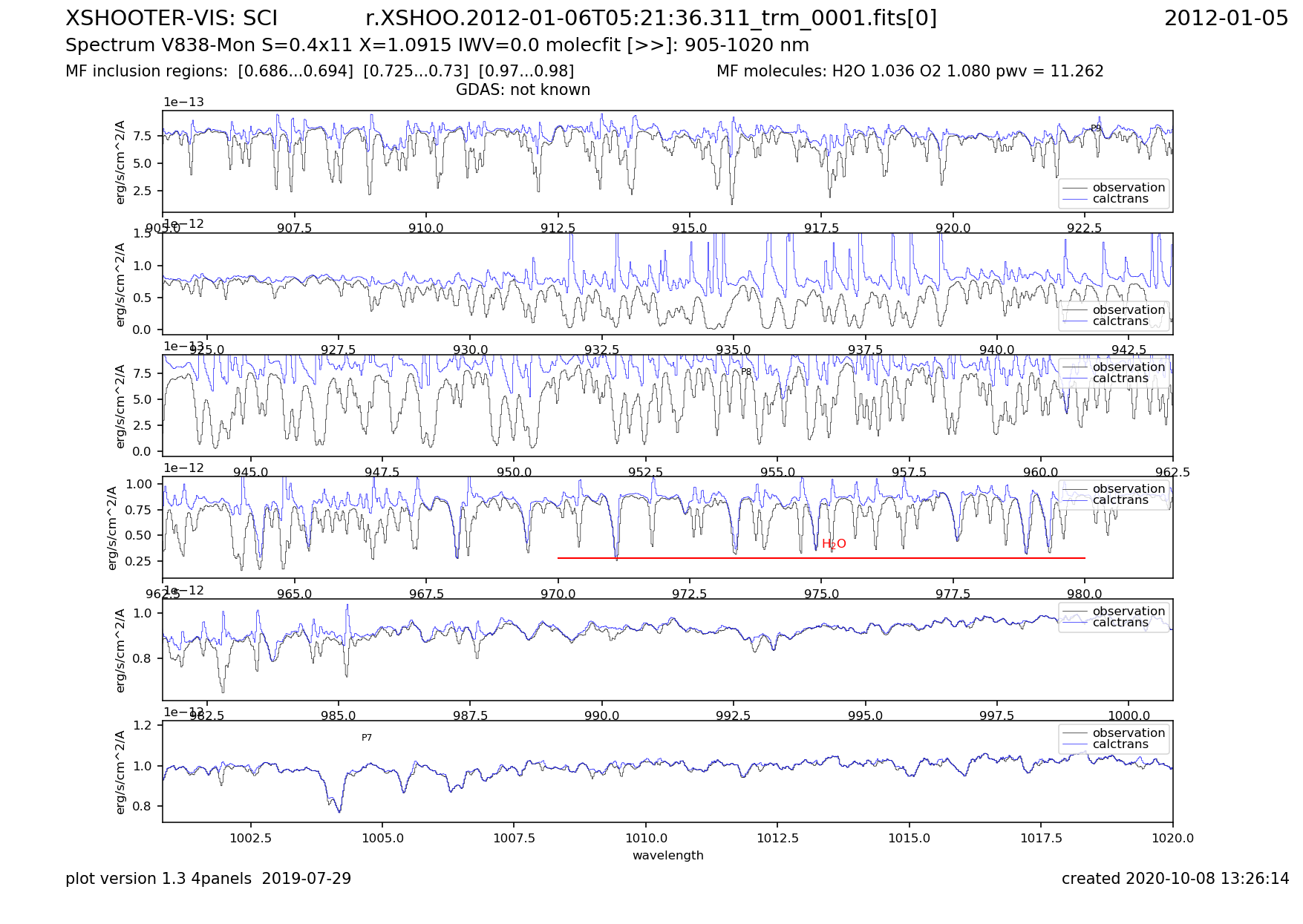Click the GDAS: not known label

pos(523,90)
